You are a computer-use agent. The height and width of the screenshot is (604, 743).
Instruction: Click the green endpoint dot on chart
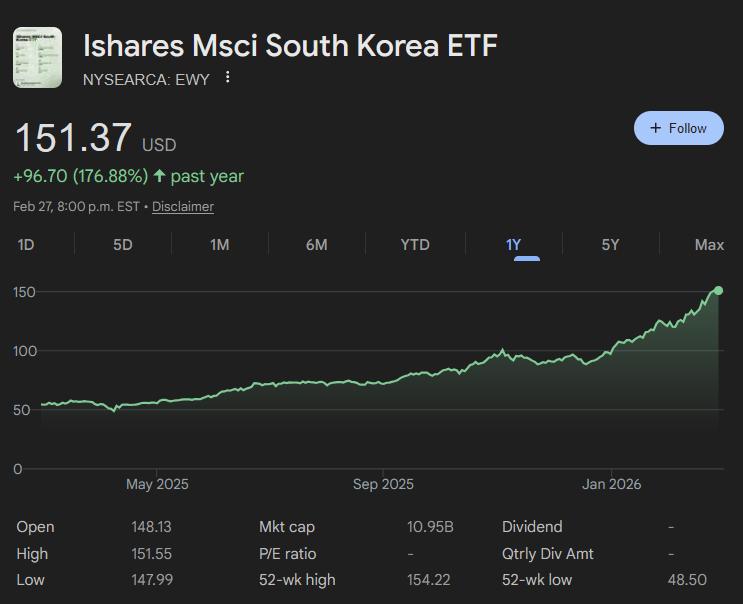click(x=718, y=290)
